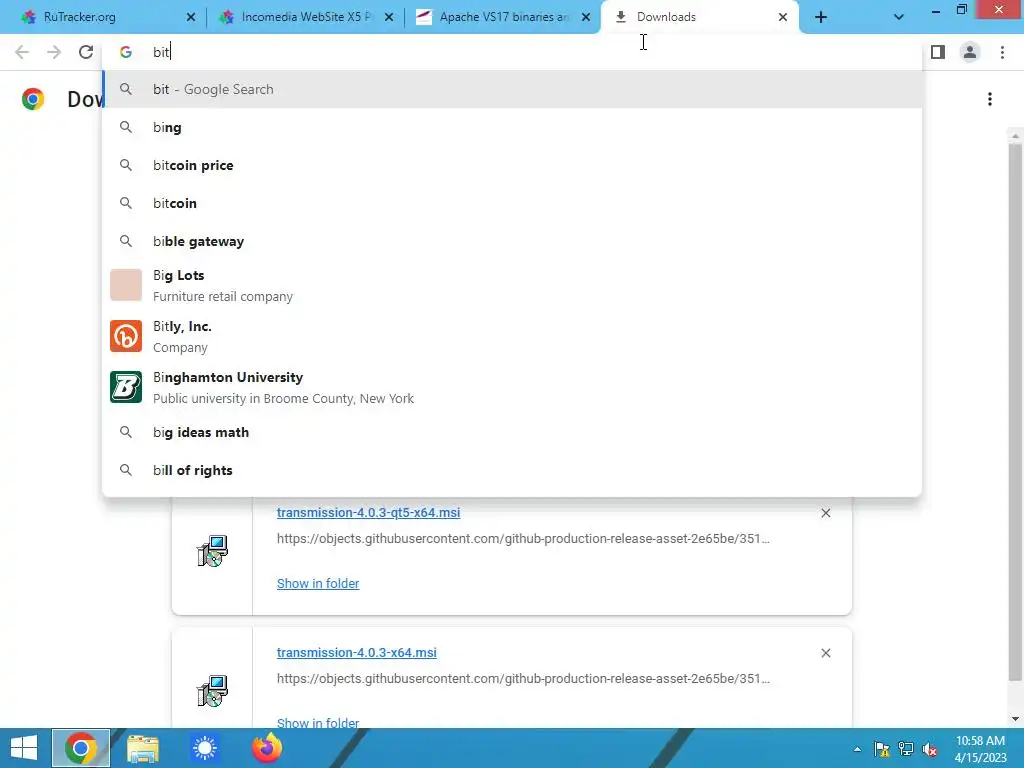Viewport: 1024px width, 768px height.
Task: Choose the 'big ideas math' suggestion
Action: [x=512, y=432]
